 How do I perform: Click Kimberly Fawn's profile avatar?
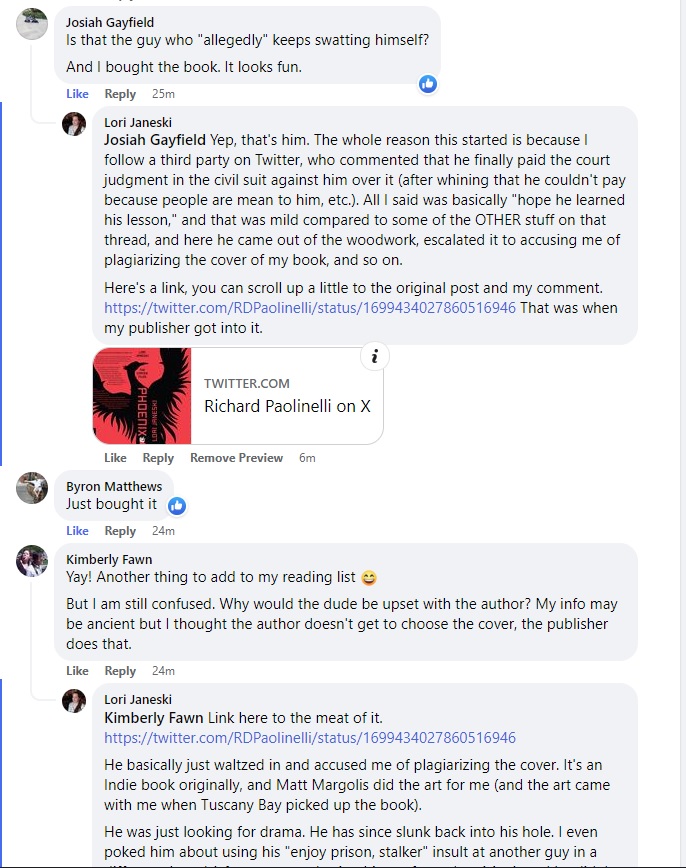click(x=32, y=560)
